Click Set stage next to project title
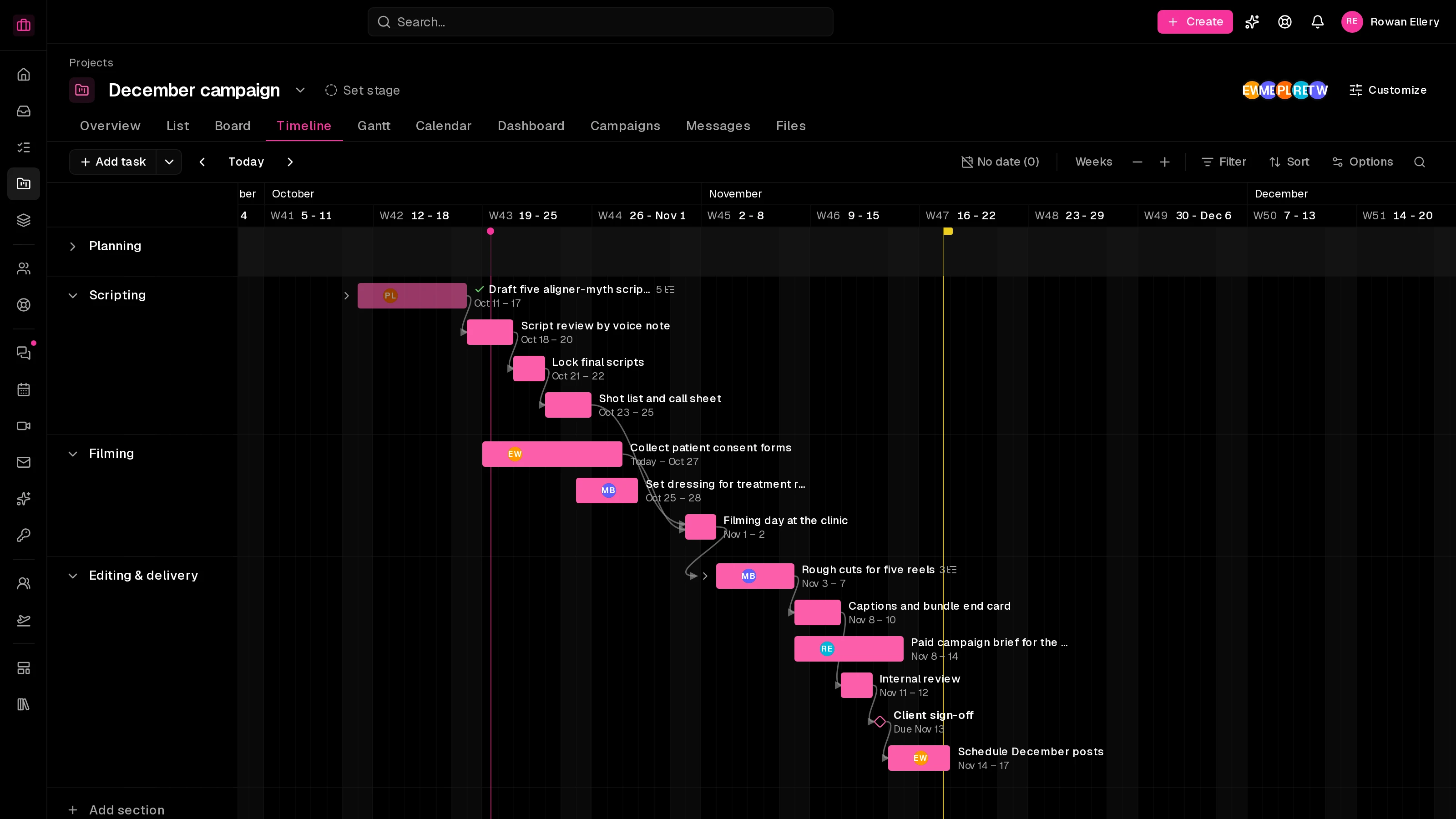 pos(362,90)
